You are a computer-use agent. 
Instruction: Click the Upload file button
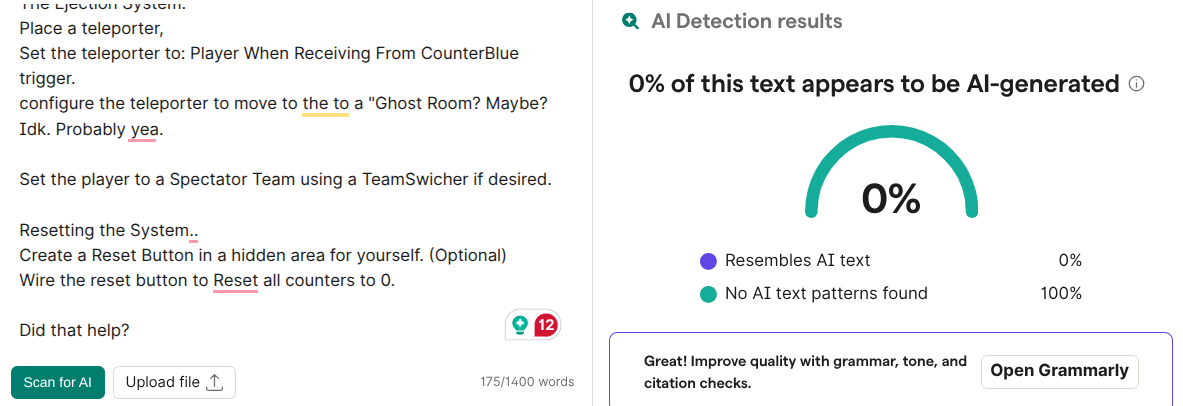point(174,382)
